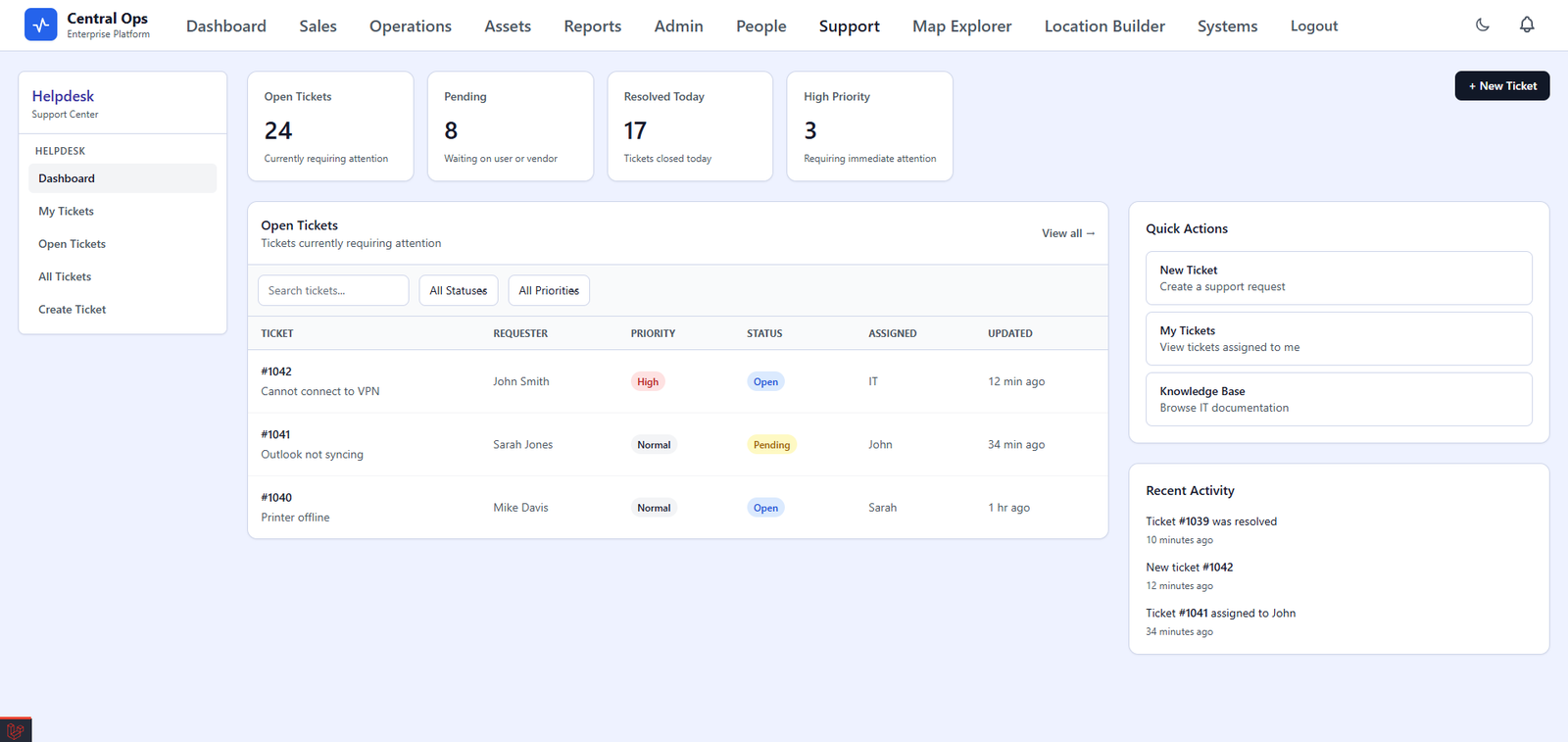Click the Helpdesk title in the sidebar
This screenshot has width=1568, height=742.
pos(63,96)
